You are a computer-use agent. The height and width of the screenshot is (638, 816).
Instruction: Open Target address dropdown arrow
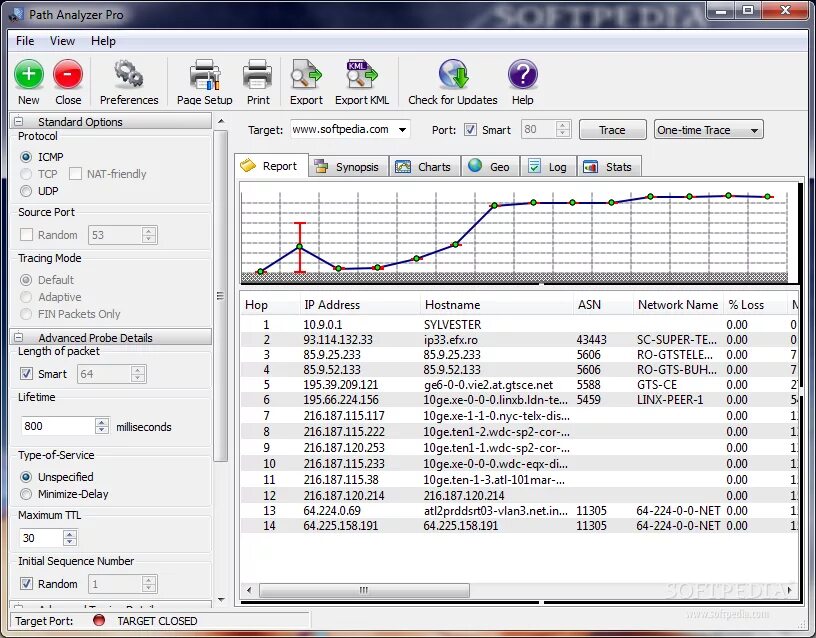(x=402, y=130)
